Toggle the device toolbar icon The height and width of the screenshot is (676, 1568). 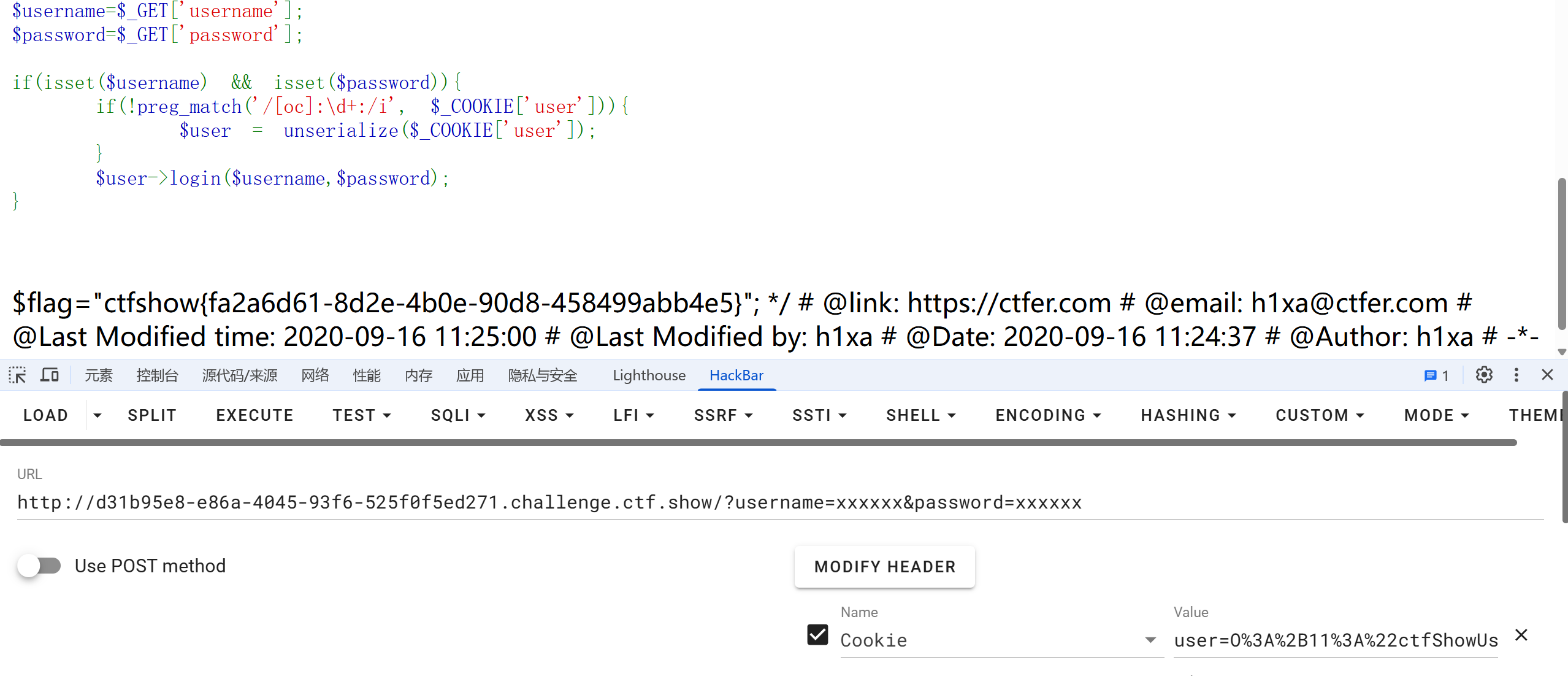(x=50, y=375)
